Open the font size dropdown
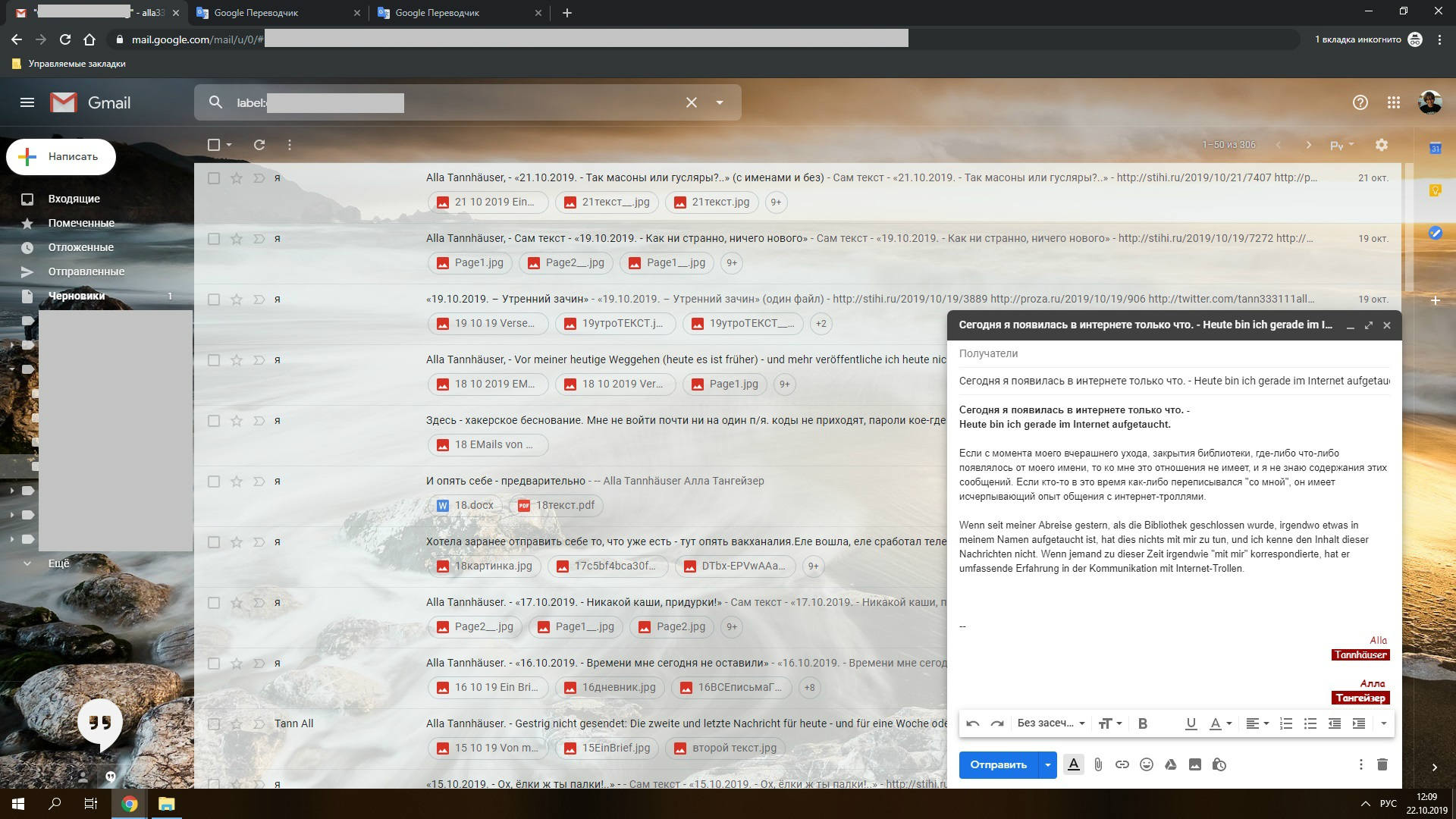Image resolution: width=1456 pixels, height=819 pixels. (1110, 723)
